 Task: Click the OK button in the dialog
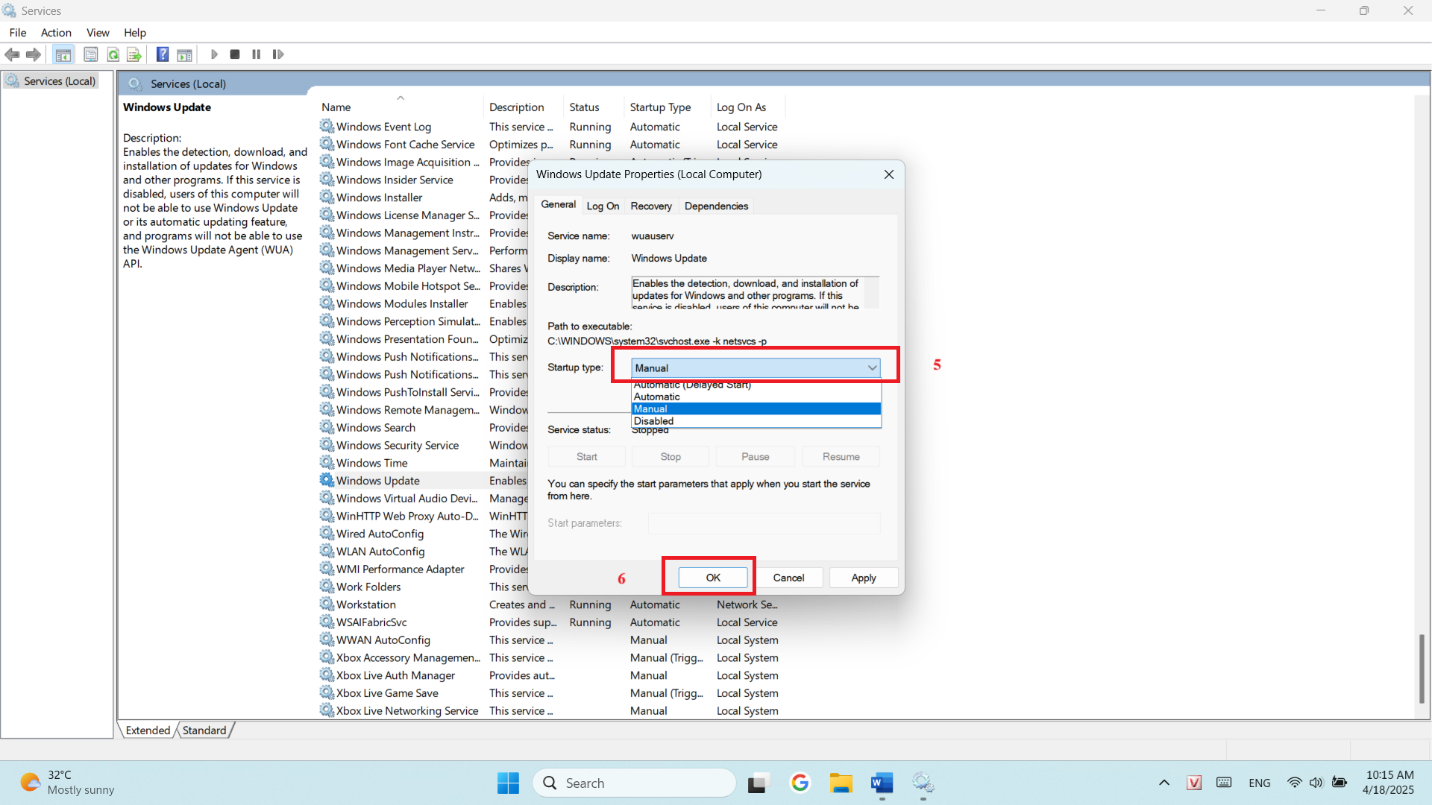[x=712, y=578]
